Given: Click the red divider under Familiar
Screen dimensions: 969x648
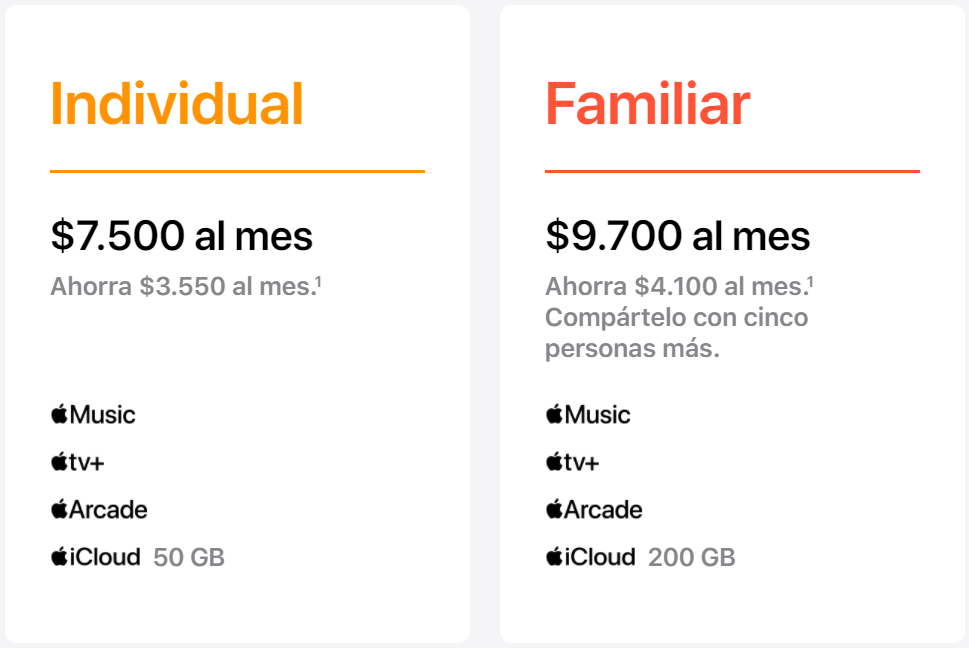Looking at the screenshot, I should click(732, 171).
